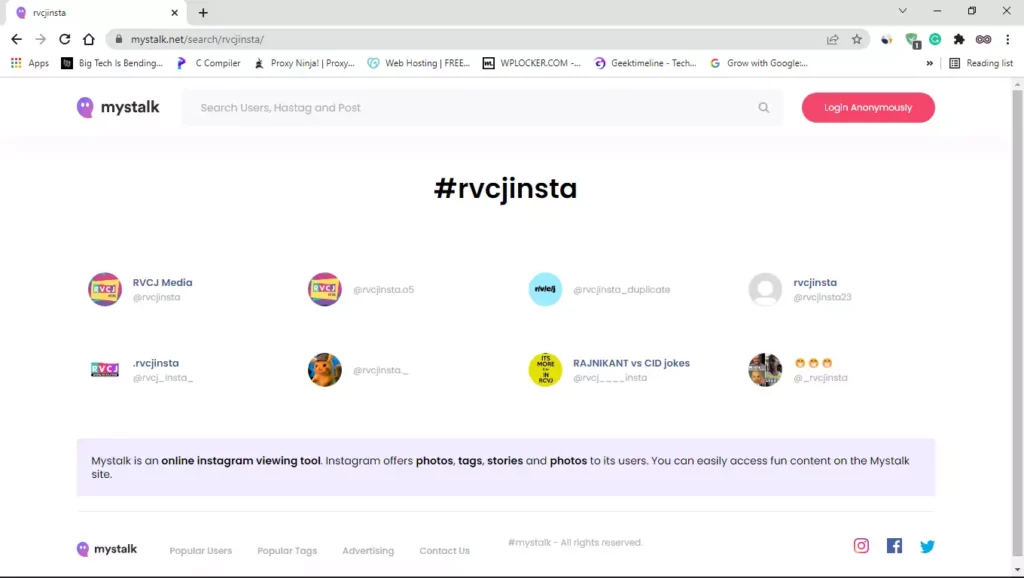The width and height of the screenshot is (1024, 578).
Task: Open RAJNIKANT vs CID jokes avatar
Action: point(545,370)
